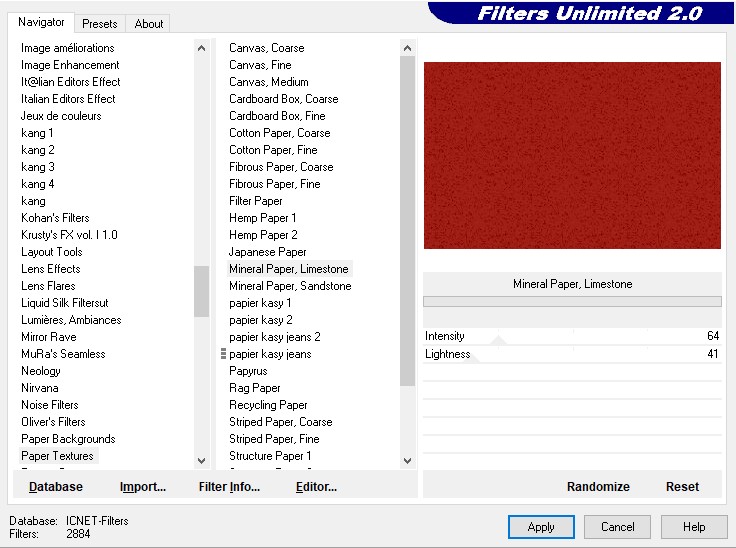Click down arrow of filter list scrollbar
Screen dimensions: 736x548
407,461
